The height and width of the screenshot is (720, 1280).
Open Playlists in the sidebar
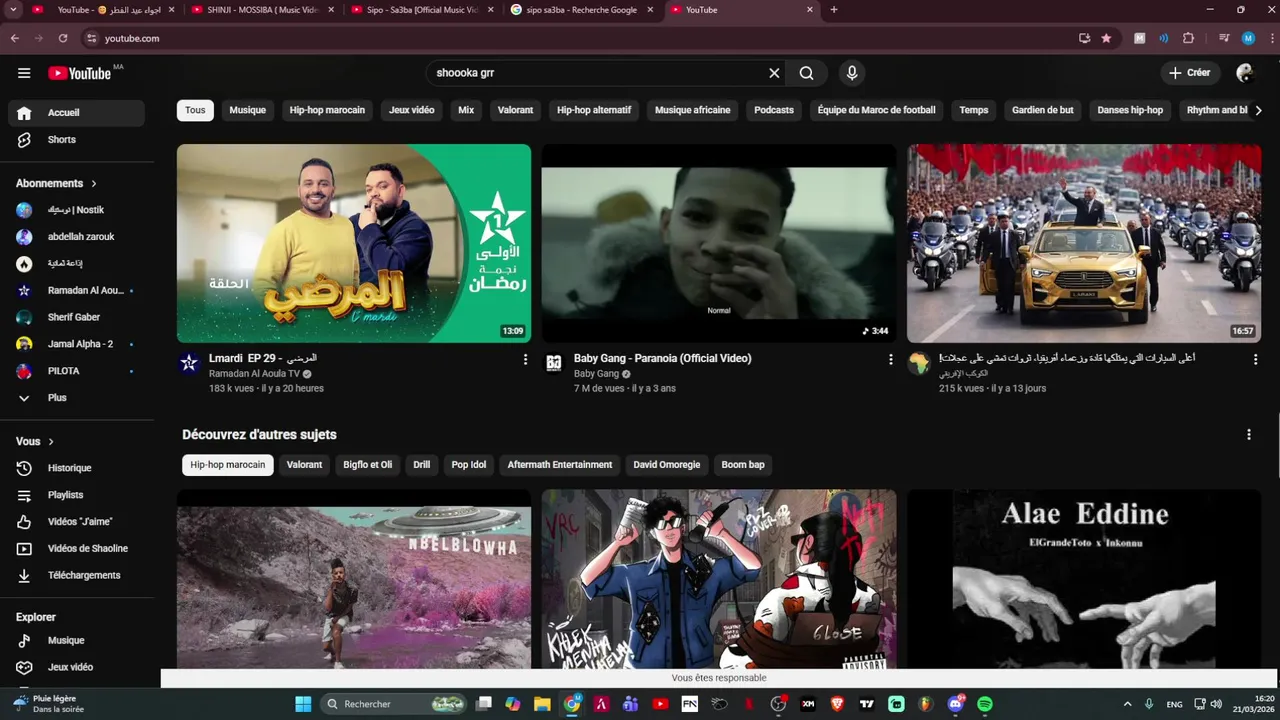[x=76, y=495]
